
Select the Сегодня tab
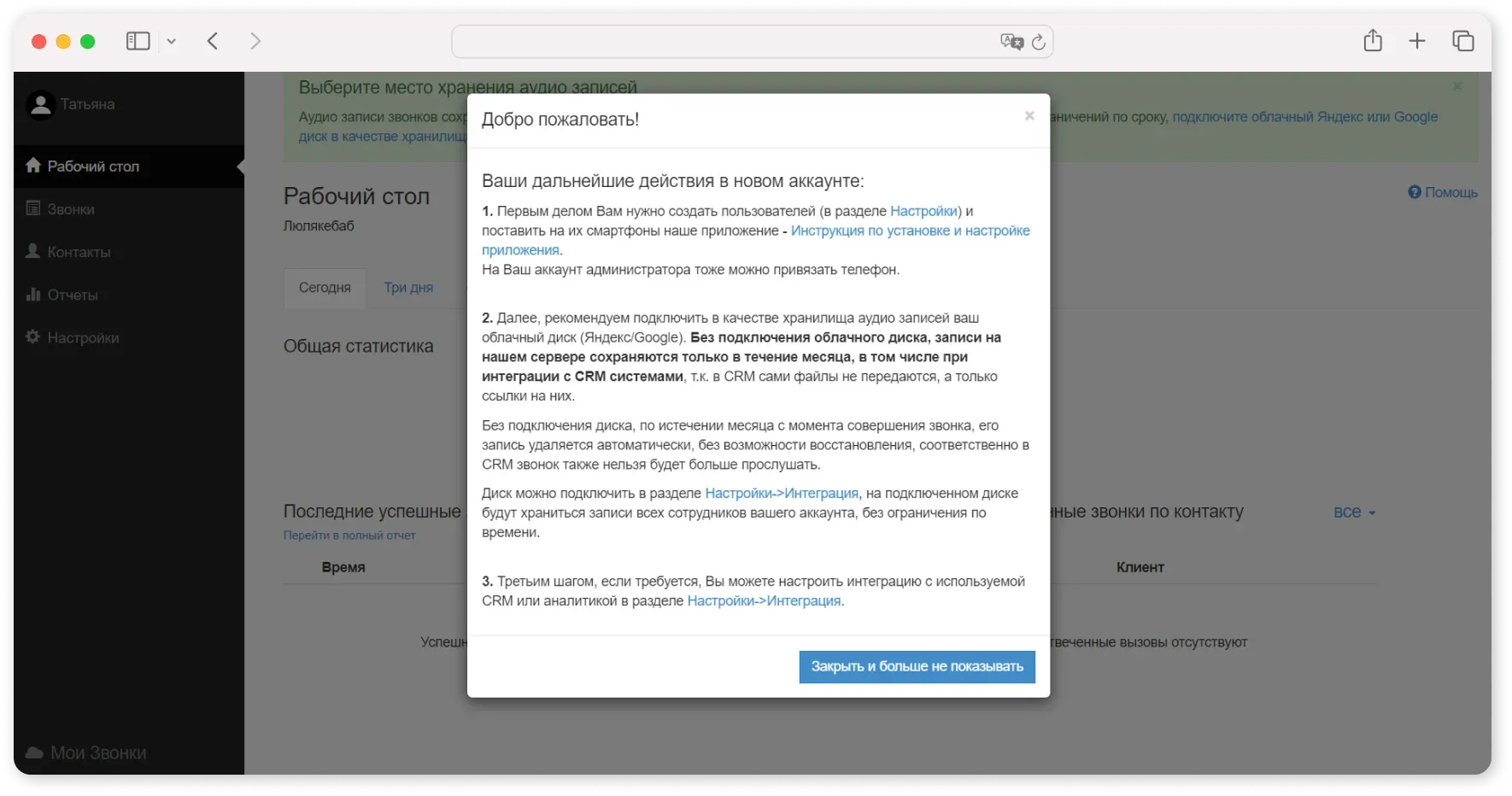click(x=325, y=288)
